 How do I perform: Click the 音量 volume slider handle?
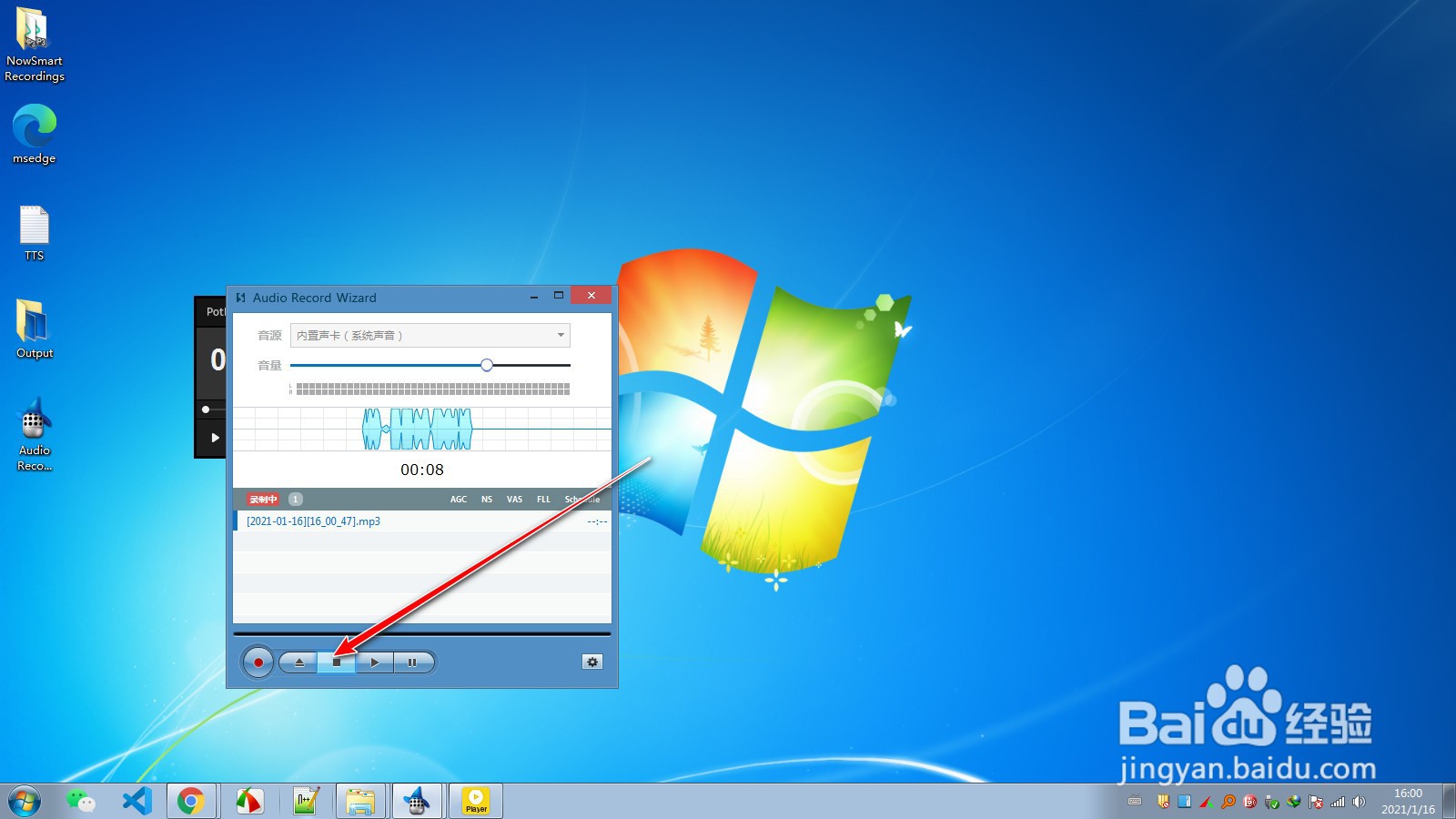coord(487,365)
